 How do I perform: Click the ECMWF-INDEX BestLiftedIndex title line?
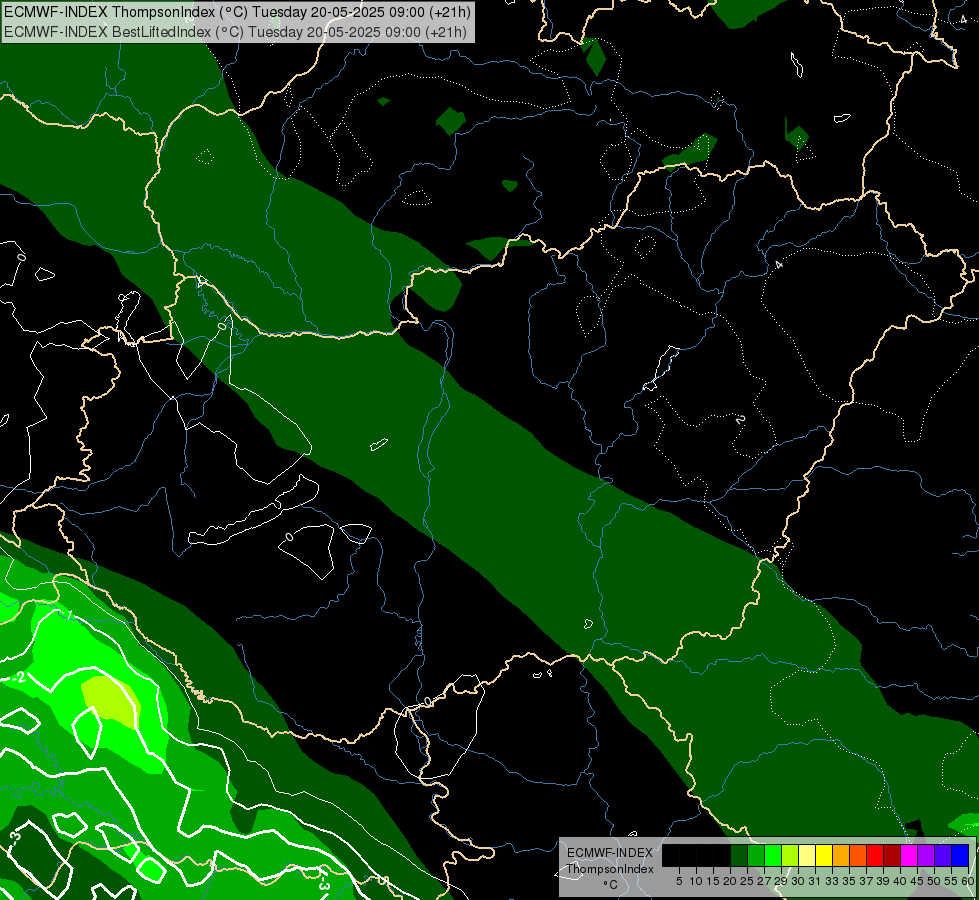(235, 31)
